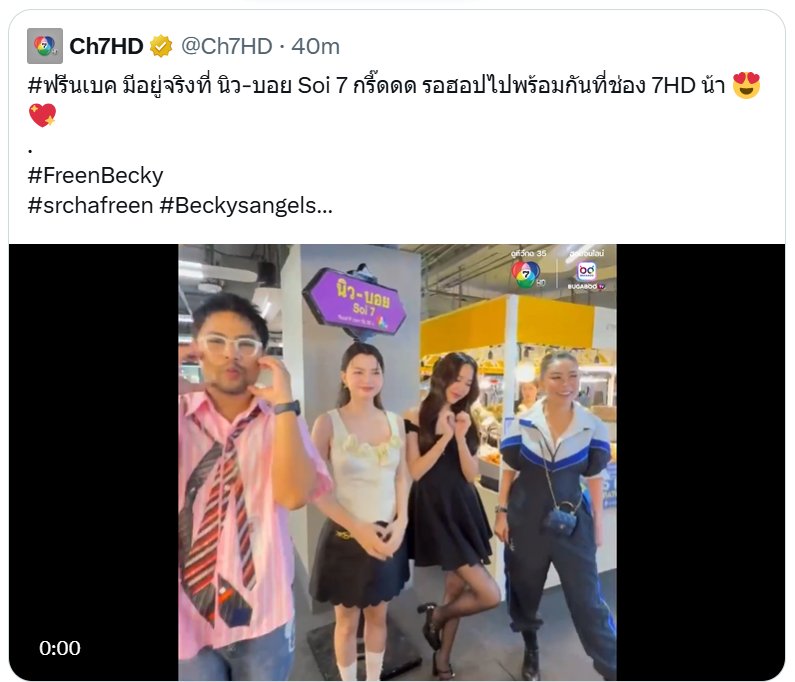Open the Ch7HD display name

(106, 46)
